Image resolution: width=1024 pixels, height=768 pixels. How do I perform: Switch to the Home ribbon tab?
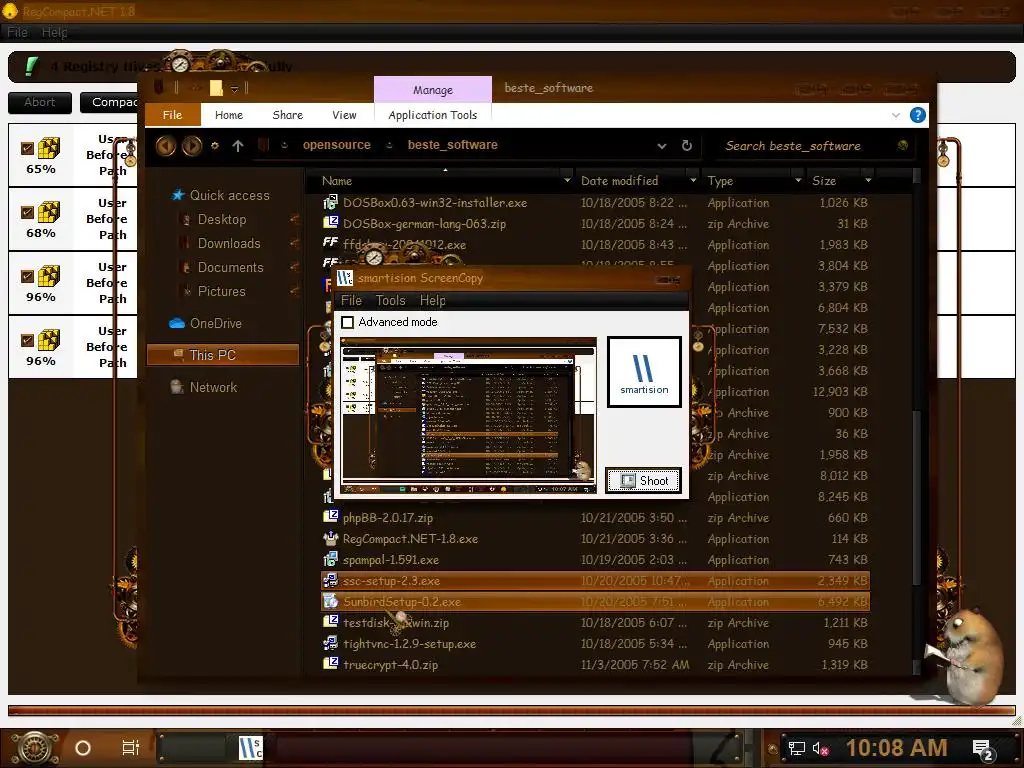point(229,115)
